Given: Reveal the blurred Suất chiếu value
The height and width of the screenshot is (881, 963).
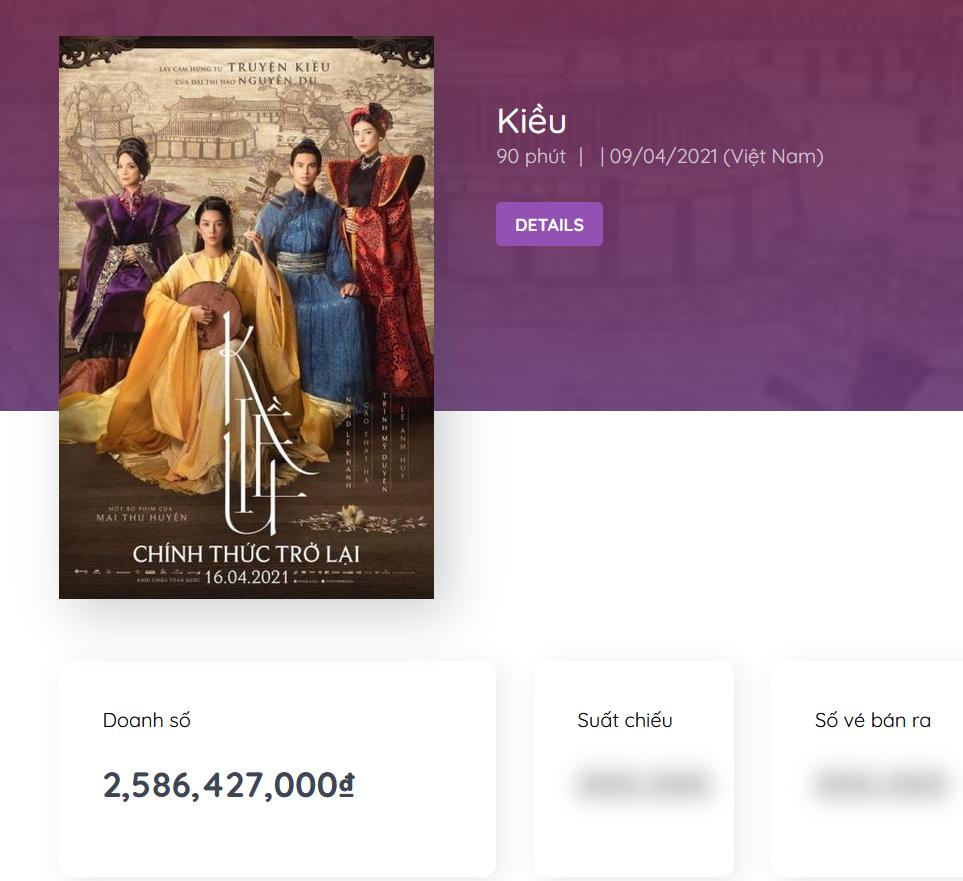Looking at the screenshot, I should [643, 784].
